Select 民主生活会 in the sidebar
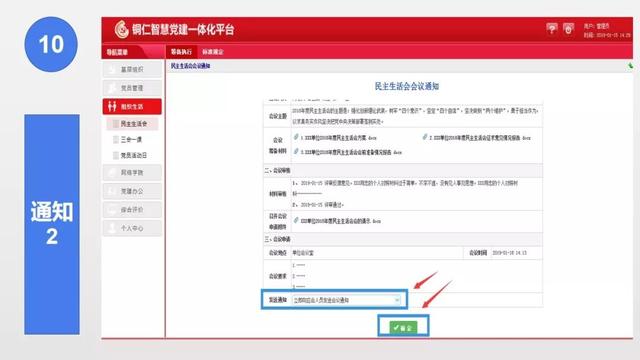 (x=132, y=124)
